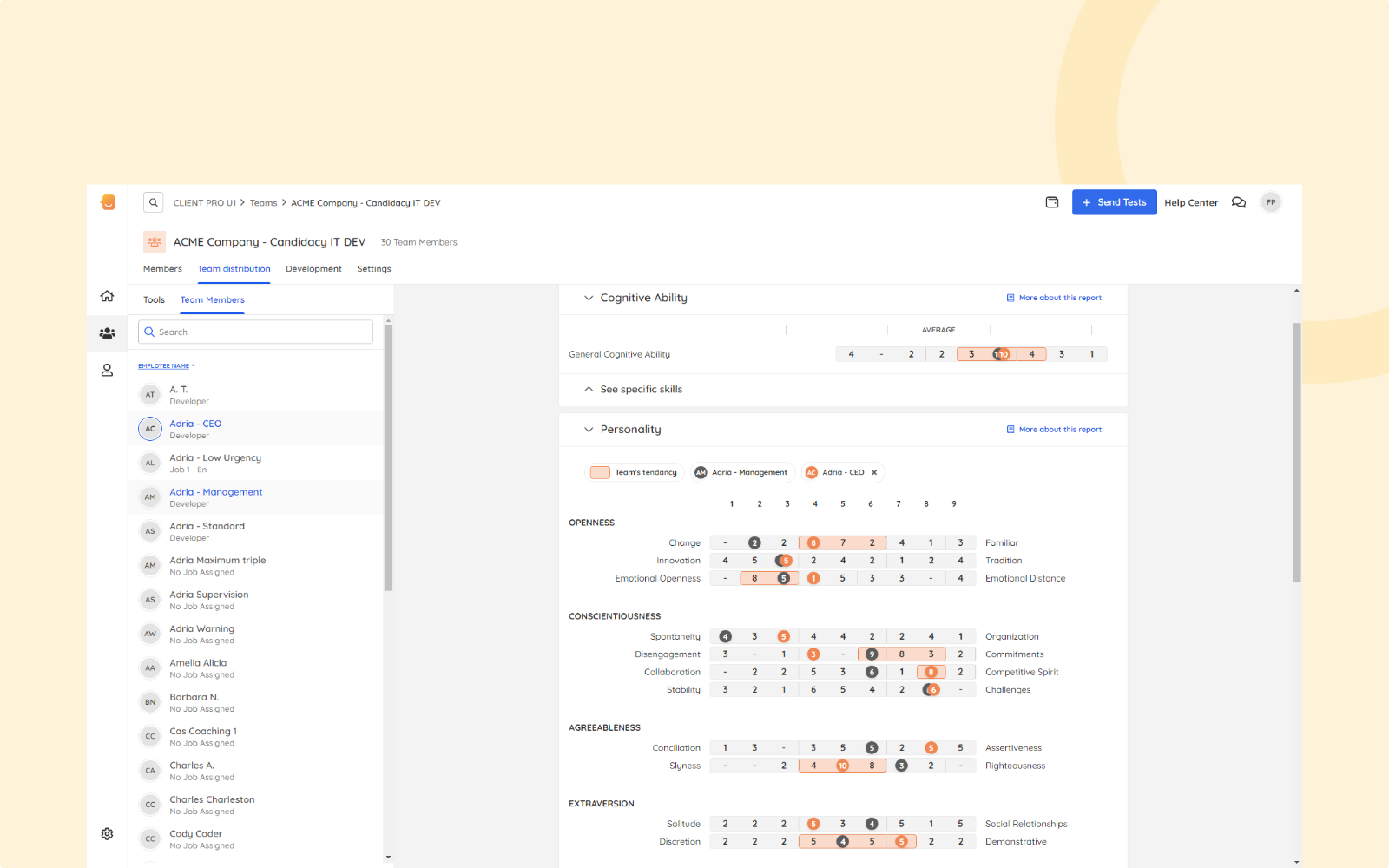The width and height of the screenshot is (1389, 868).
Task: Open the FP user profile avatar
Action: point(1271,202)
